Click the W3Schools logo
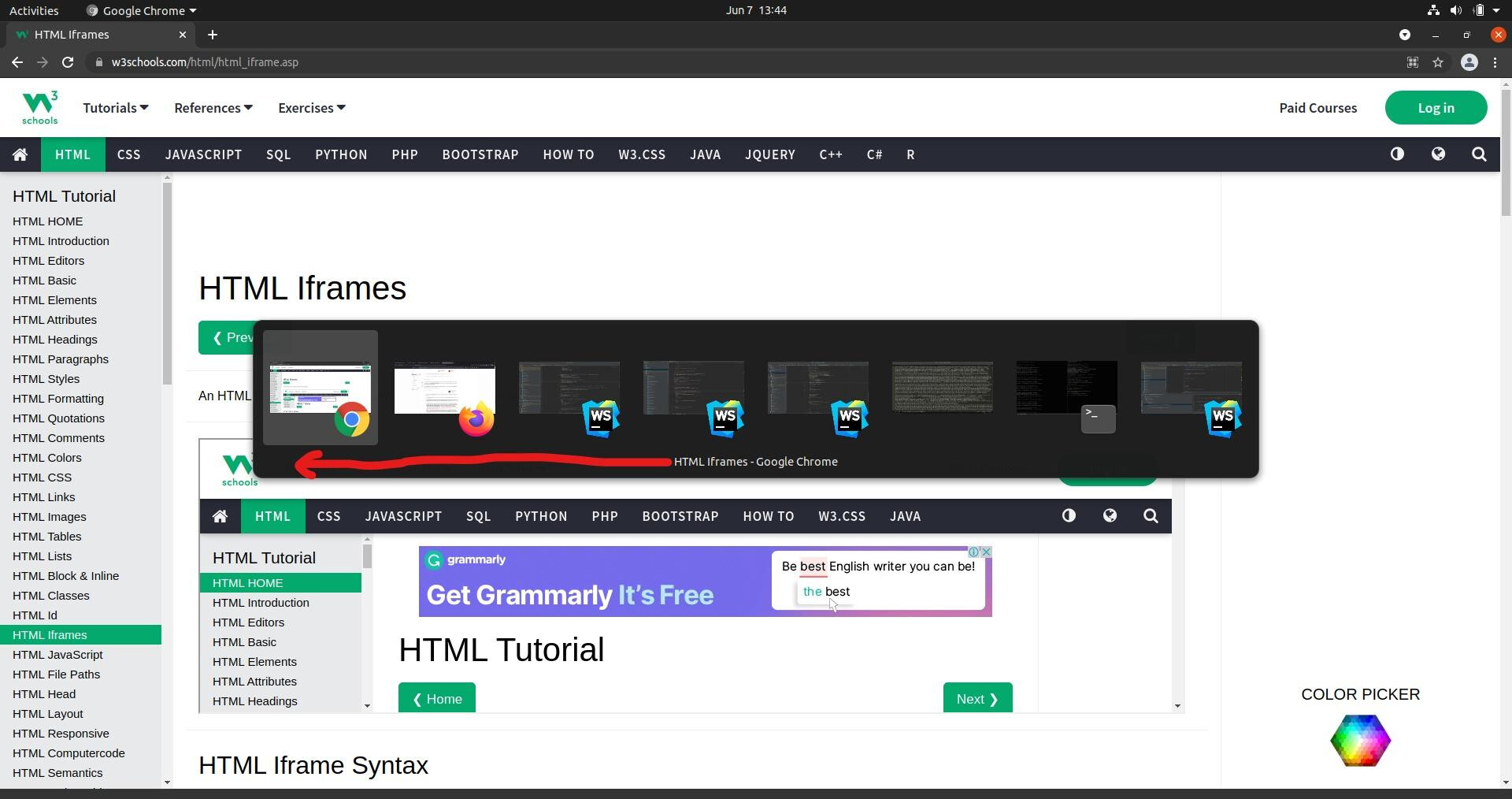 (x=39, y=108)
